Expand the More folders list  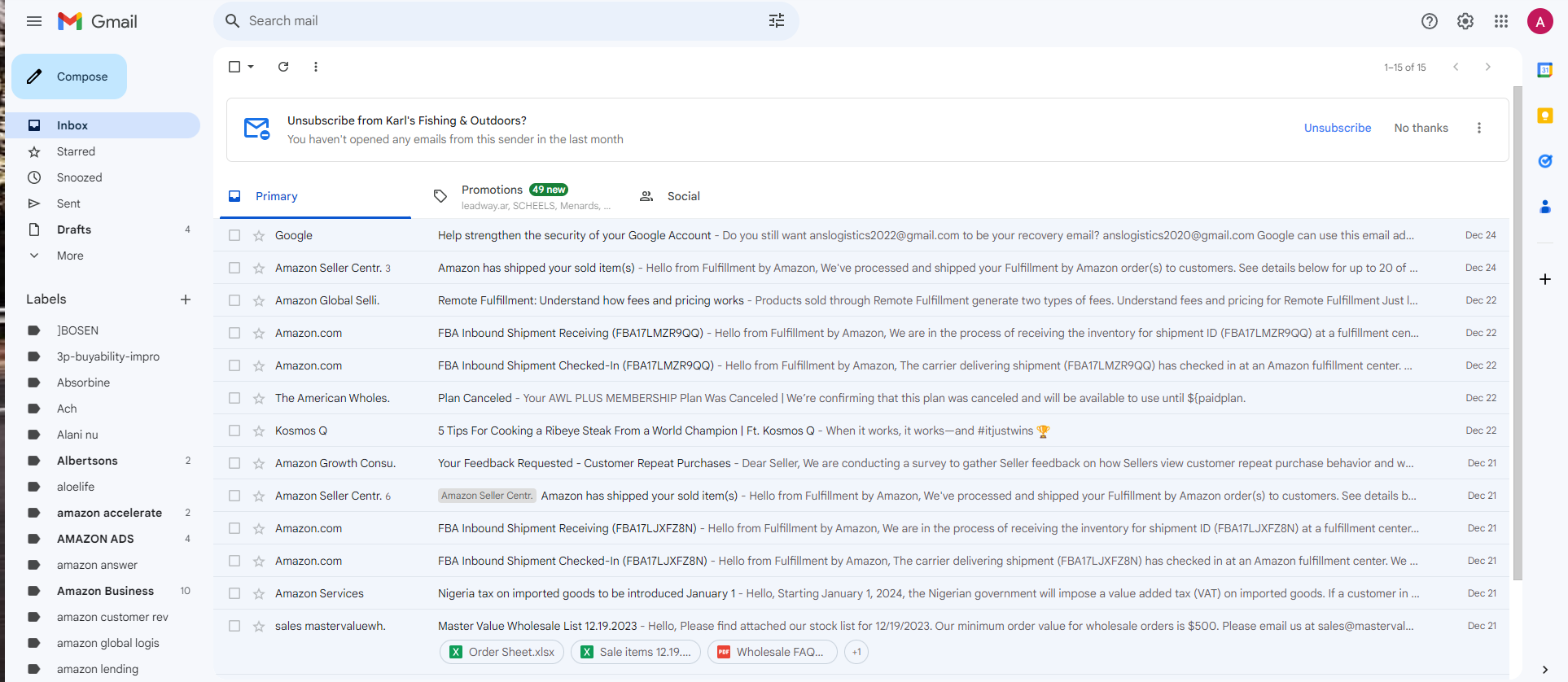[70, 256]
